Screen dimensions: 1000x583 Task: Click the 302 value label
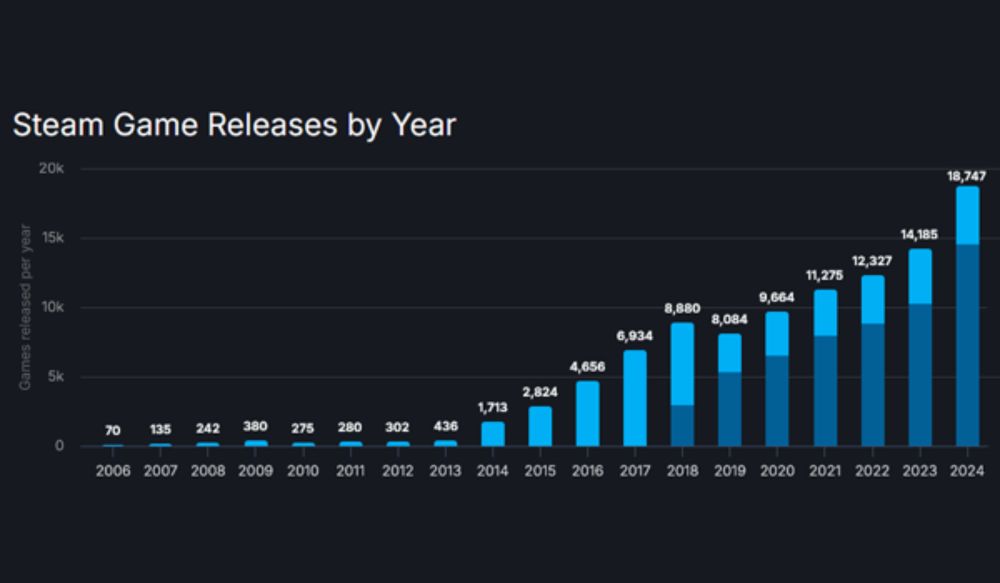(x=397, y=427)
